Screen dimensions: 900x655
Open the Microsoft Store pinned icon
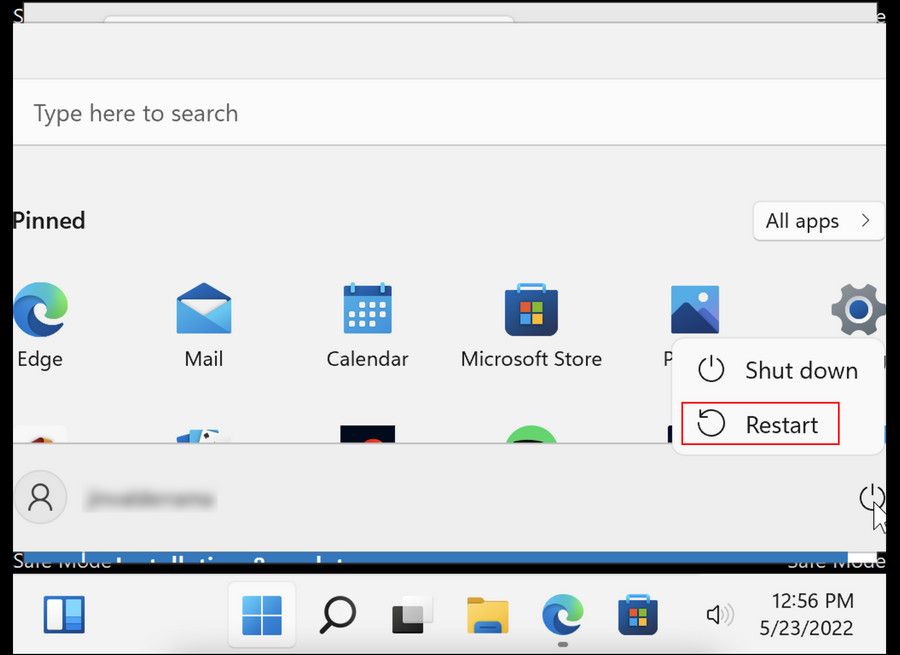[531, 310]
